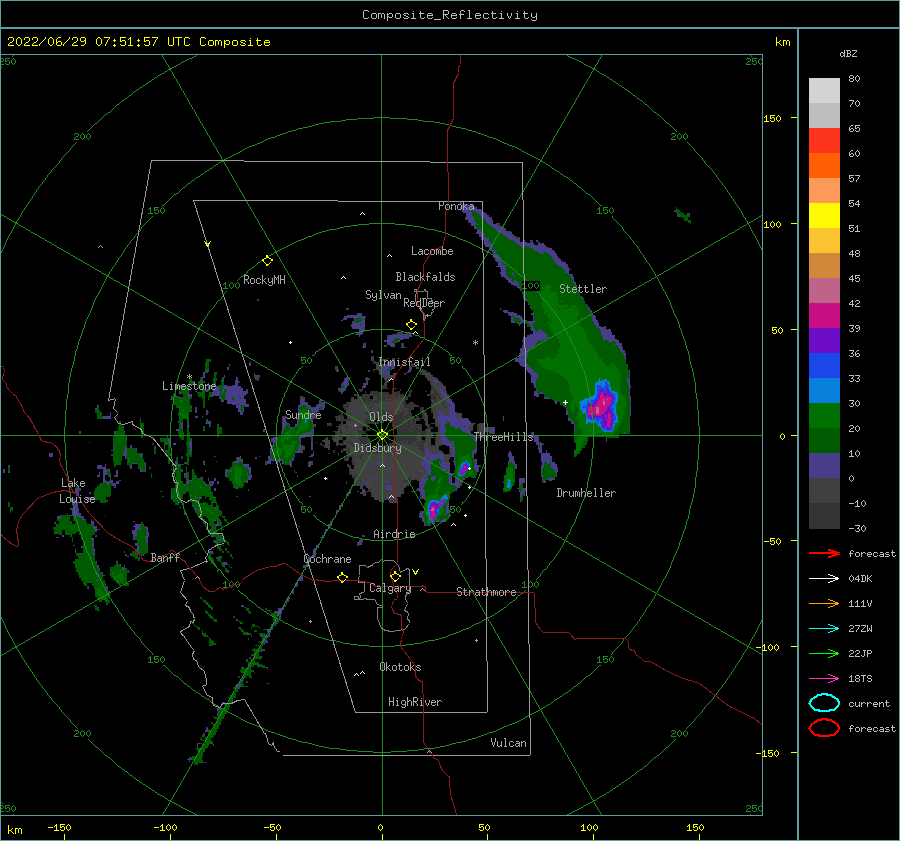
Task: Click the red forecast arrow in legend
Action: [x=824, y=553]
